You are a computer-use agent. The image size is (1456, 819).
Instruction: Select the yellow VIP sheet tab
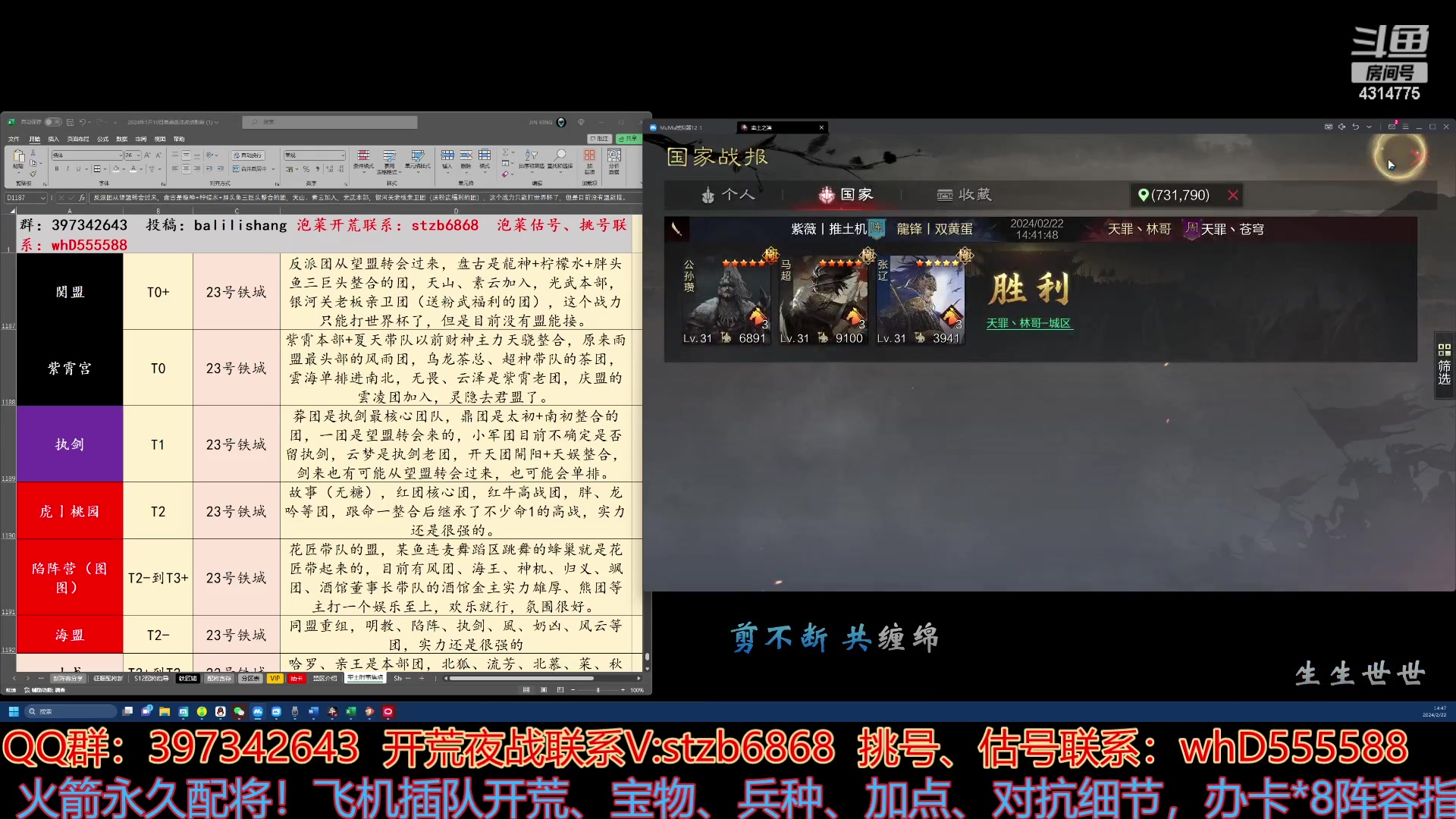point(275,679)
